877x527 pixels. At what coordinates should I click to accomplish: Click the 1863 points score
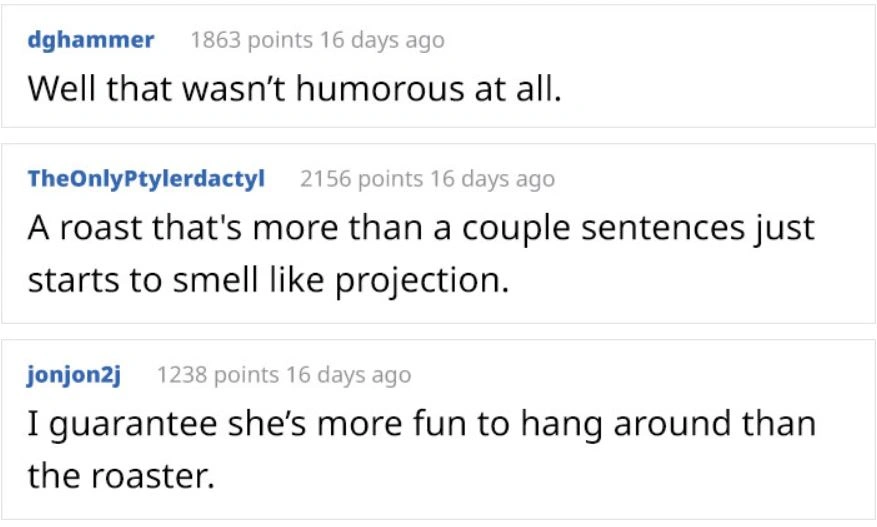coord(249,40)
